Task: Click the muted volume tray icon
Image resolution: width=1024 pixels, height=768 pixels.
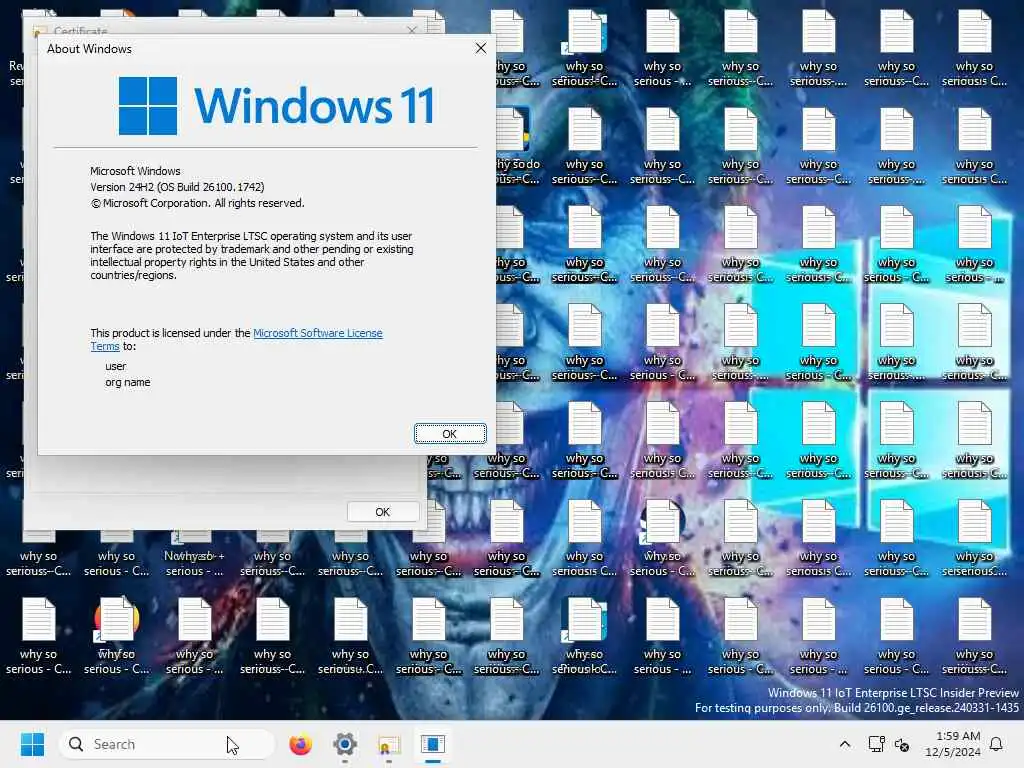Action: [902, 744]
